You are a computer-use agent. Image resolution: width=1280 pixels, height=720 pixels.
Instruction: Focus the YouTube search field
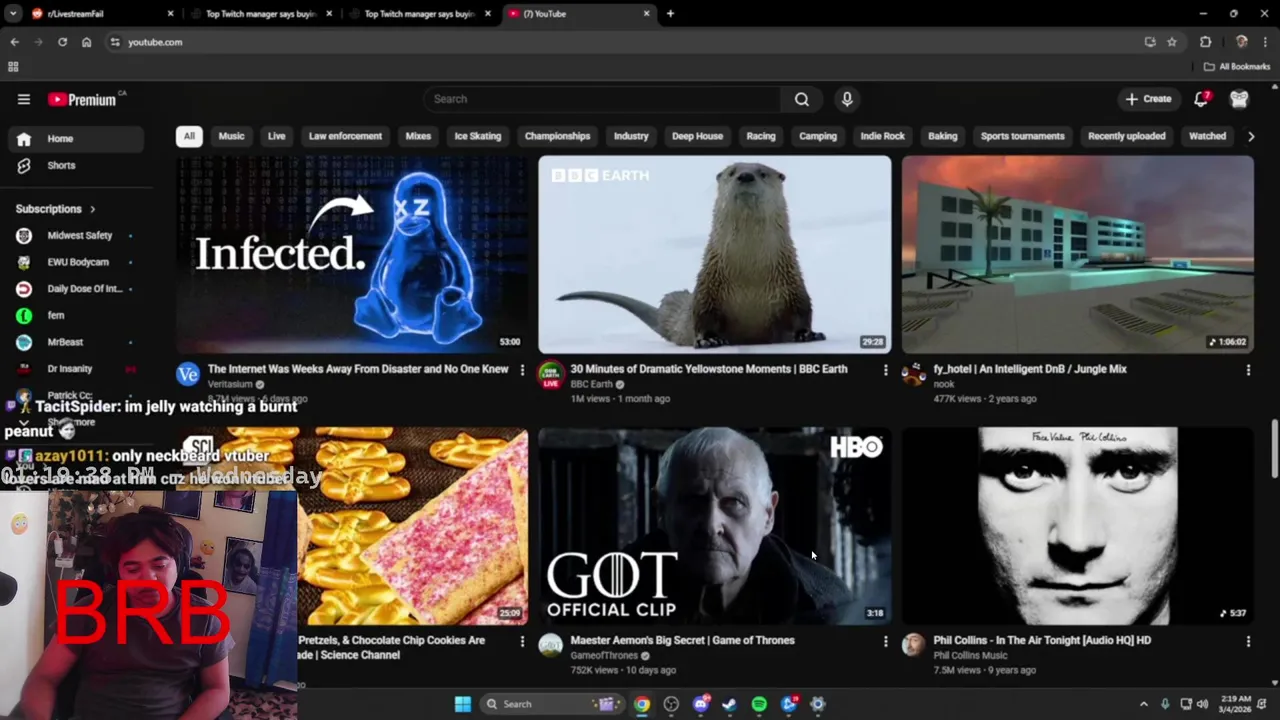click(x=602, y=99)
